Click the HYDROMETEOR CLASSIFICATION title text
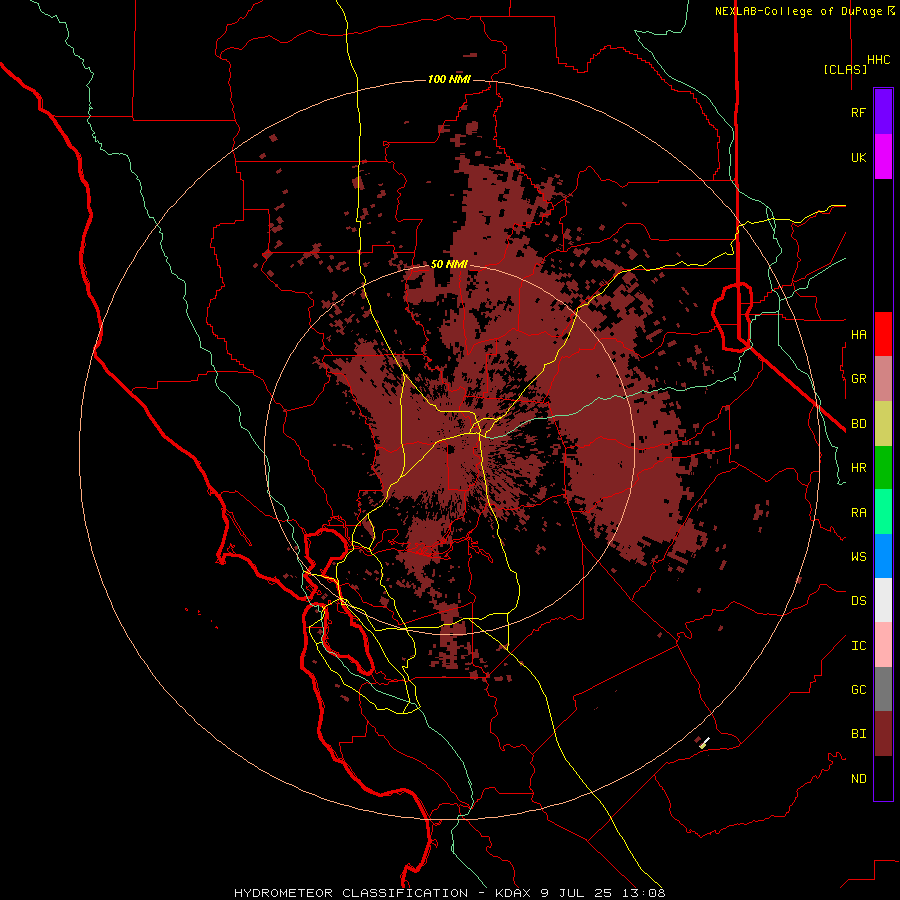The image size is (900, 900). point(351,893)
